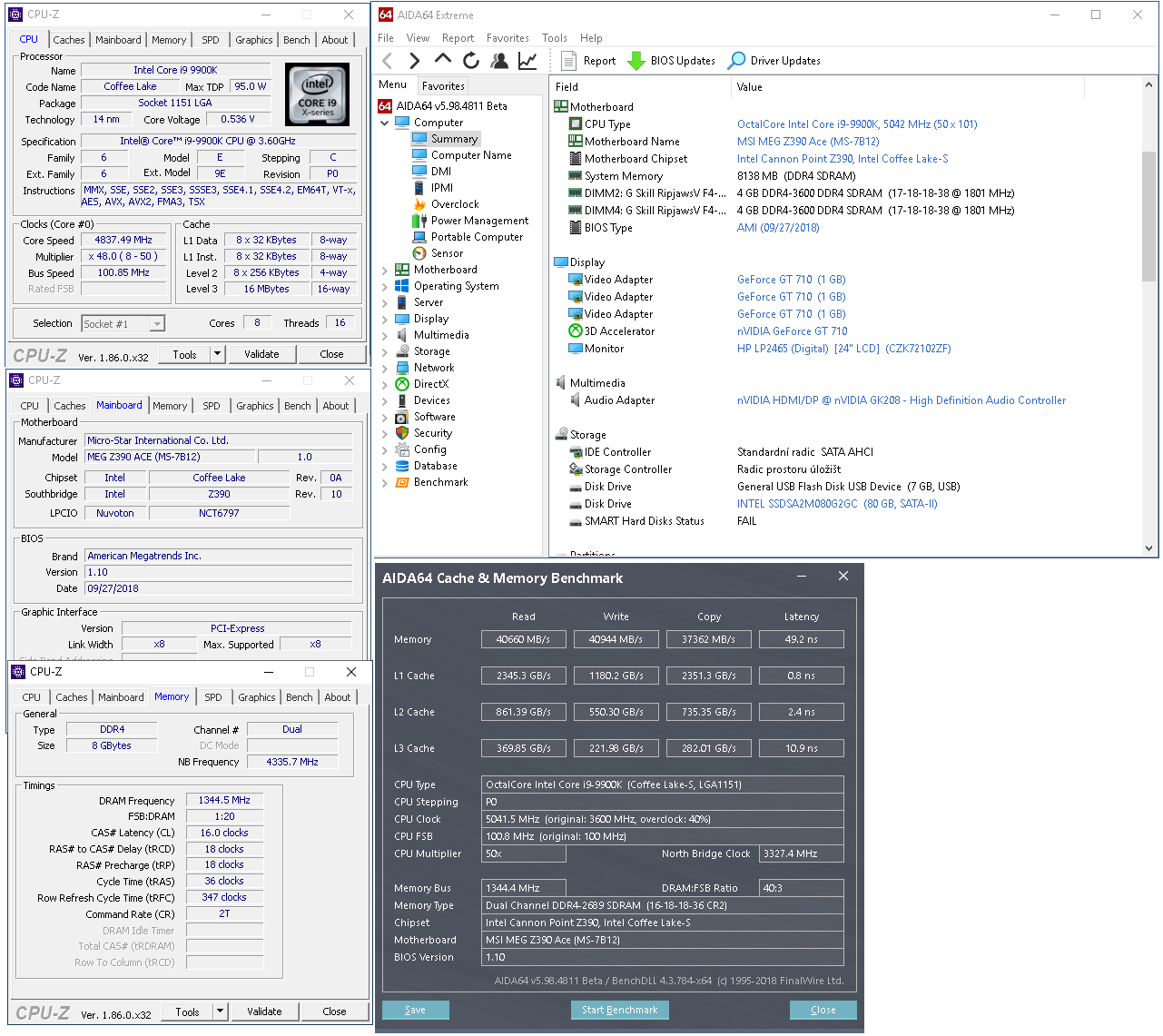The height and width of the screenshot is (1036, 1163).
Task: Expand the Benchmark tree node
Action: tap(385, 482)
